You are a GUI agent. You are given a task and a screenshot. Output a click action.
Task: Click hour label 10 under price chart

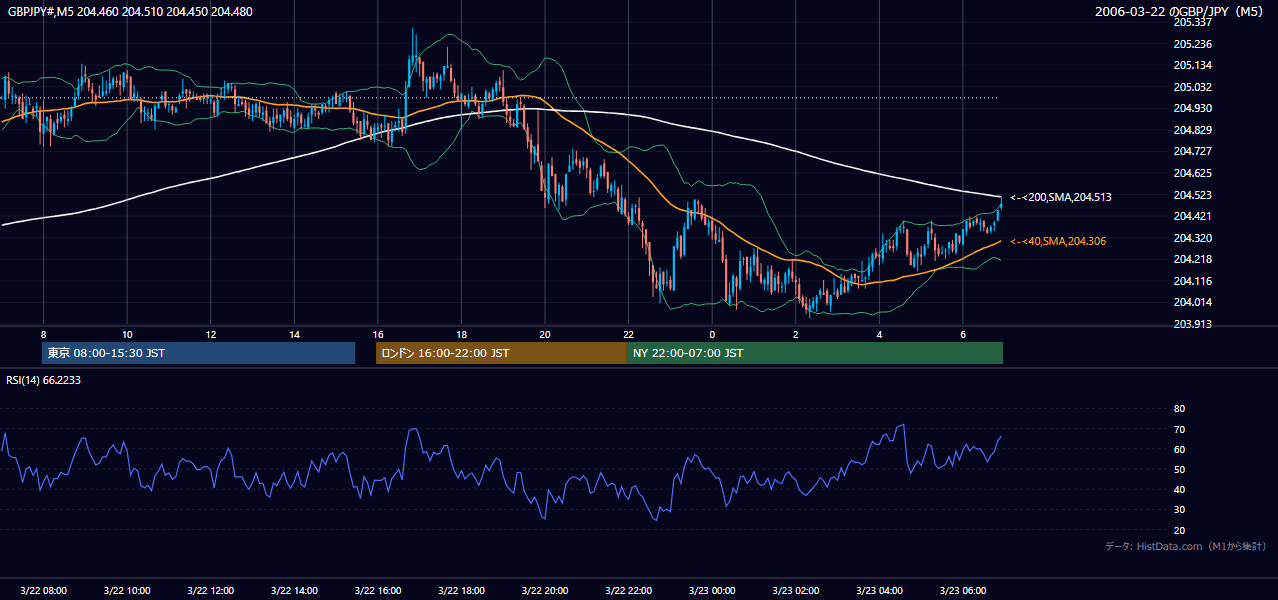tap(127, 334)
